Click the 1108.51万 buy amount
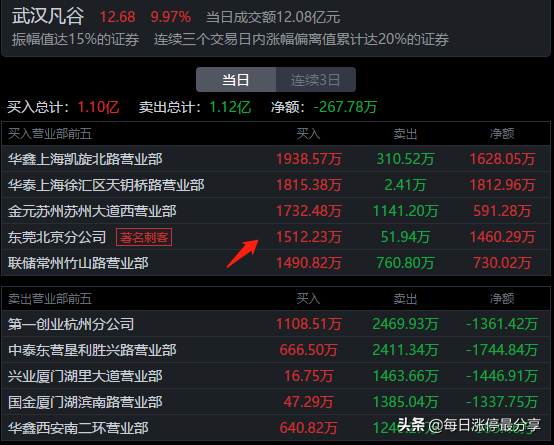 tap(308, 324)
